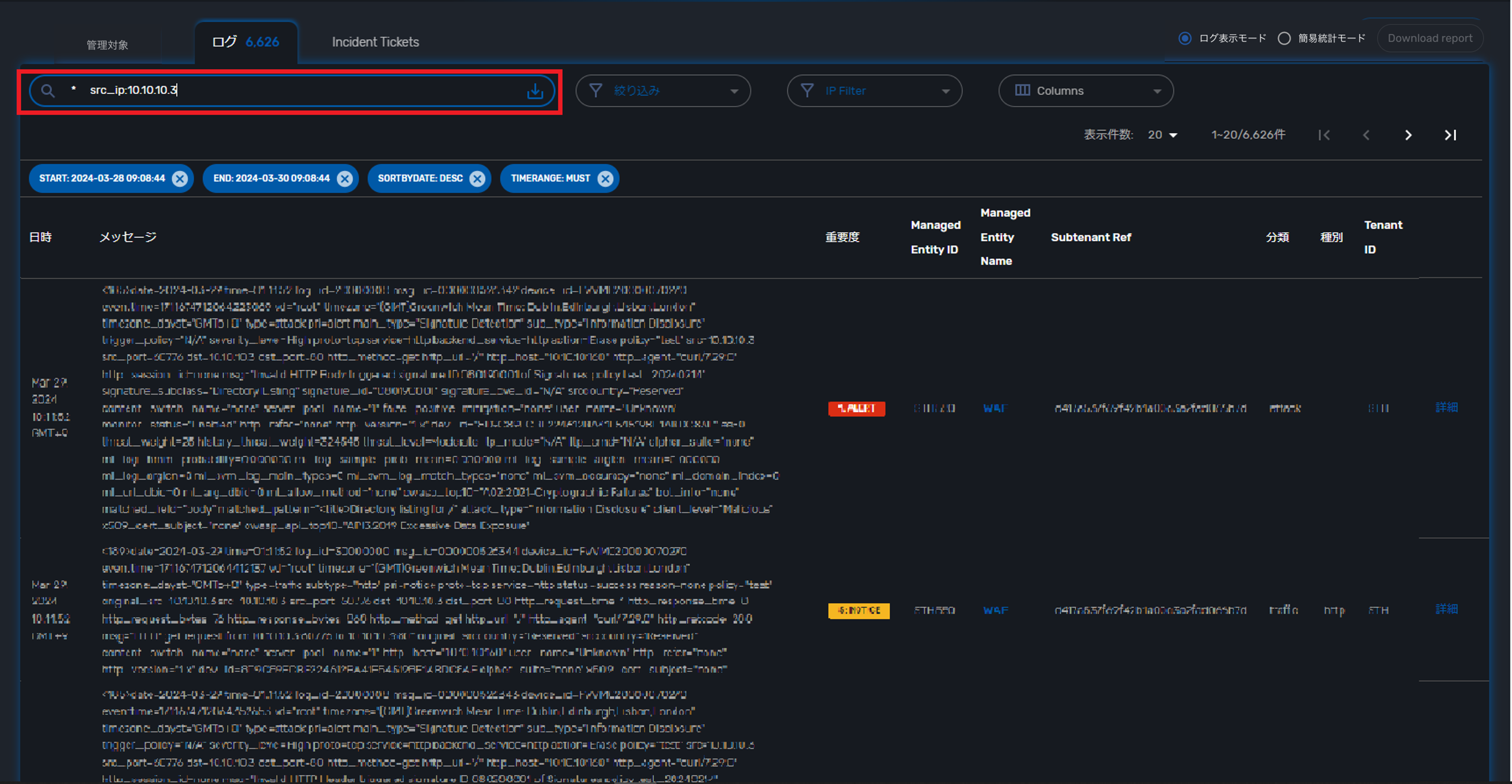Open 詳細 link for the ALERT log row
The image size is (1512, 784).
point(1446,407)
